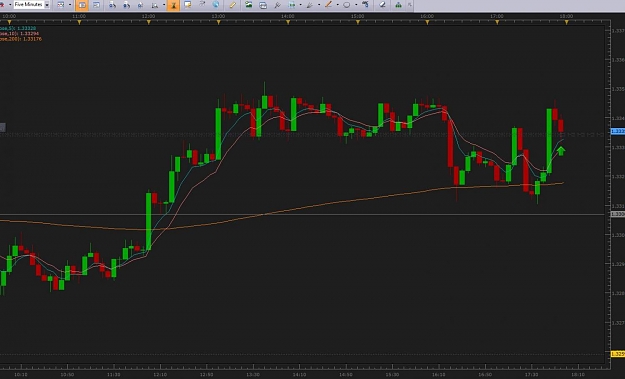This screenshot has width=625, height=379.
Task: Click the yellow price tag near axis bottom
Action: 618,354
